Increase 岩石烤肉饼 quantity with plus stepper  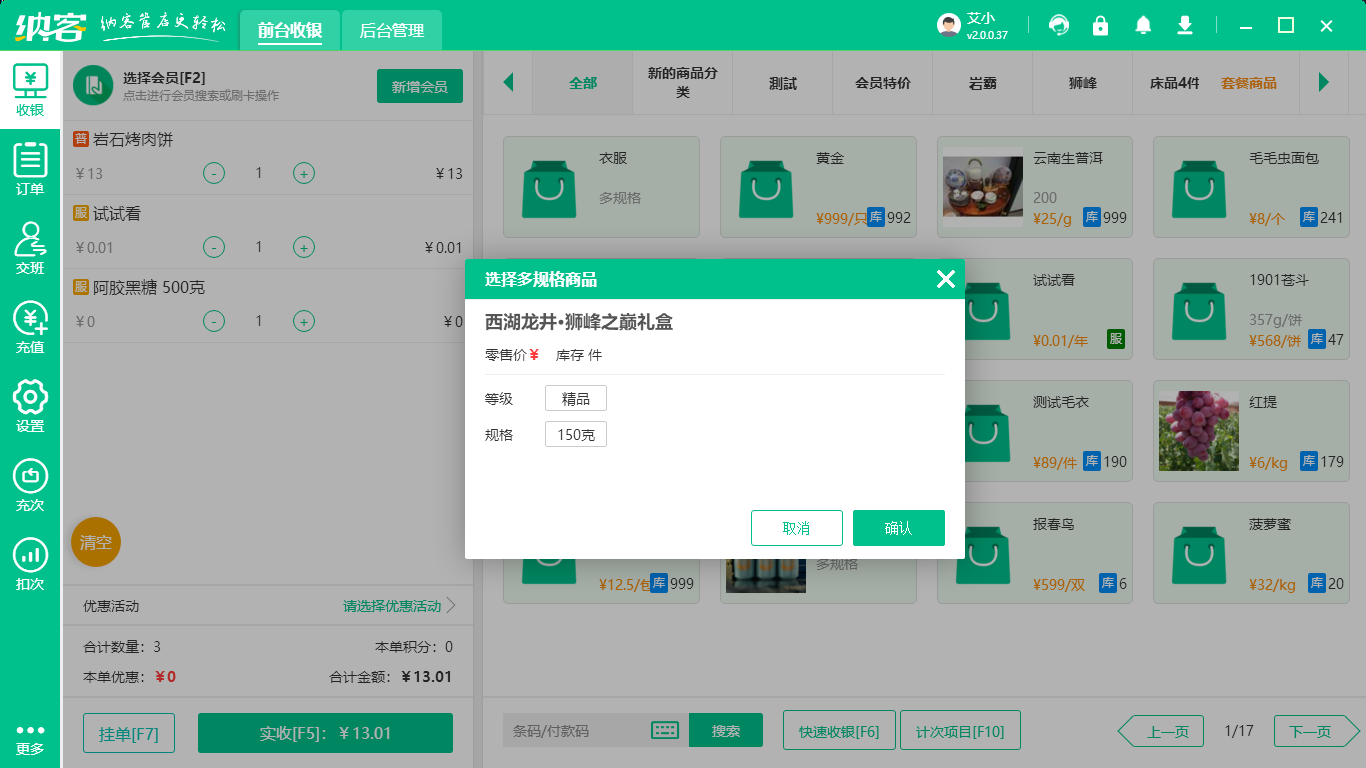[303, 172]
